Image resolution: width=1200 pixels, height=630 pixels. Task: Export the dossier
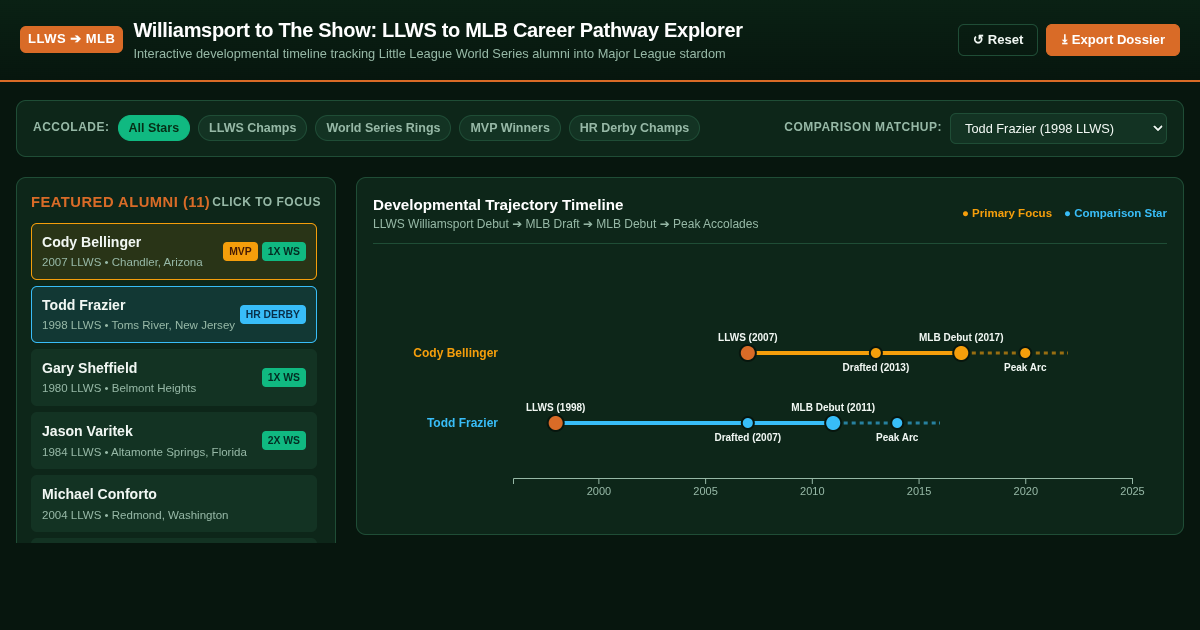[1113, 40]
